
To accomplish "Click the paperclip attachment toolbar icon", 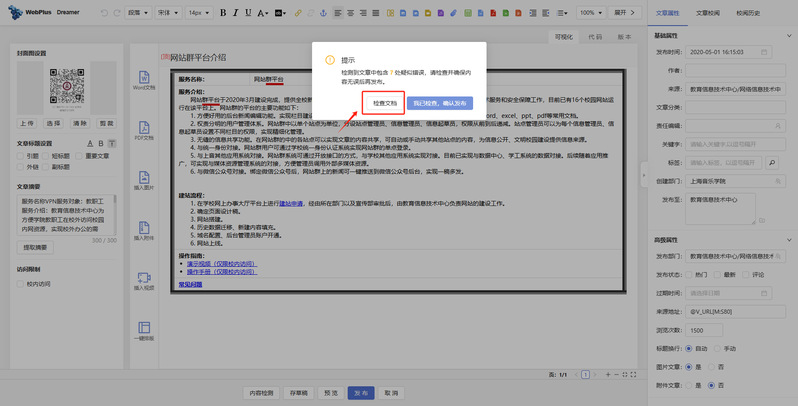I will point(453,13).
